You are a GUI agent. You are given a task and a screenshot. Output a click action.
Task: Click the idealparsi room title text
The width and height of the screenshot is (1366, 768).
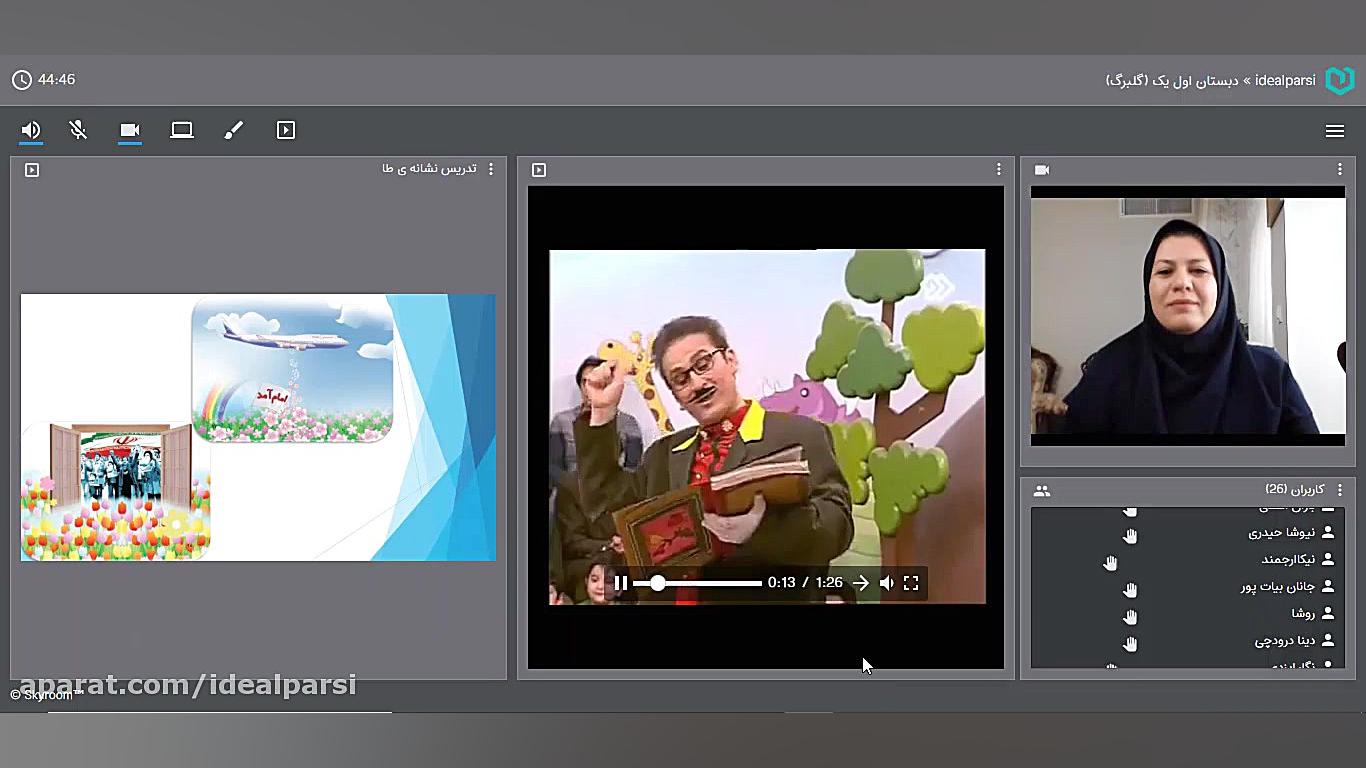(x=1211, y=80)
